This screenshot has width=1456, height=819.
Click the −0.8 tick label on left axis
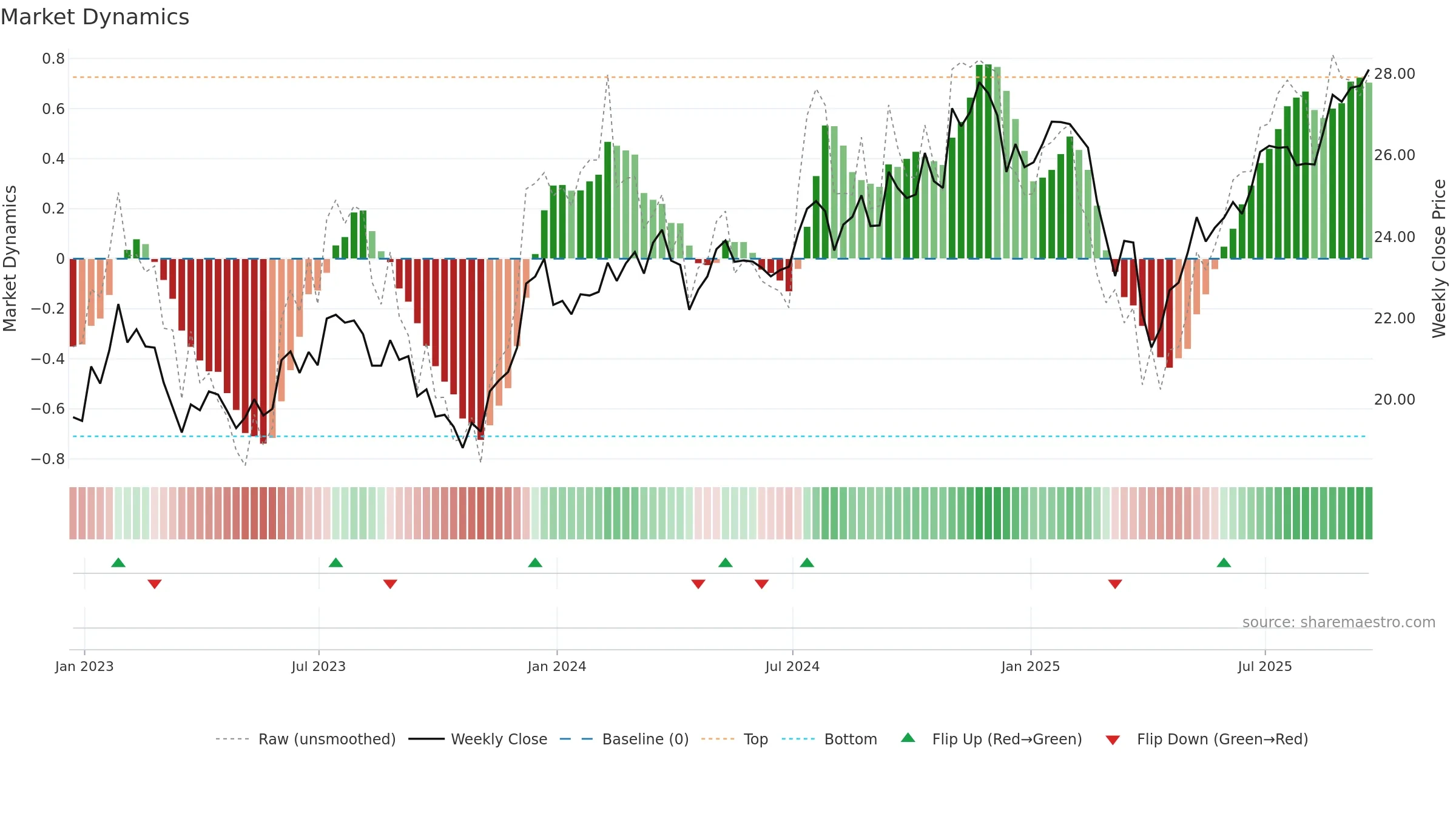(x=48, y=459)
